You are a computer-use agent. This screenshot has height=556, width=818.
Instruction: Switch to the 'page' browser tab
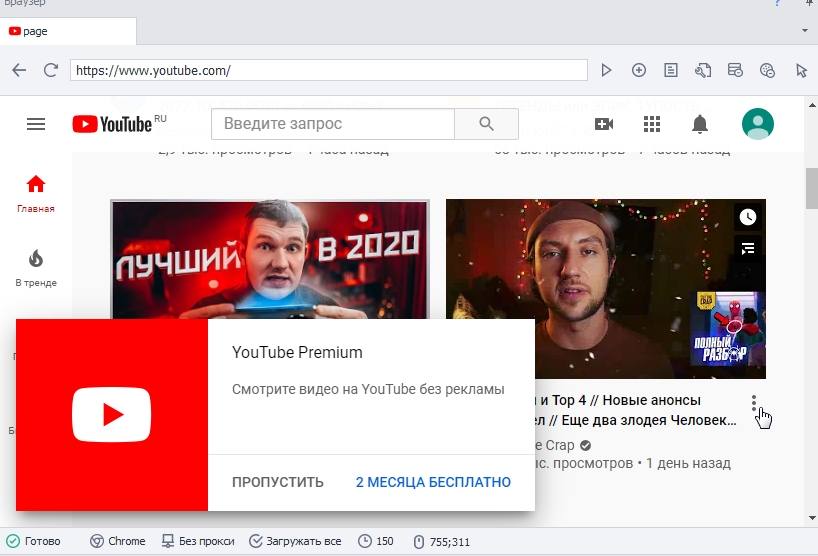(x=68, y=31)
